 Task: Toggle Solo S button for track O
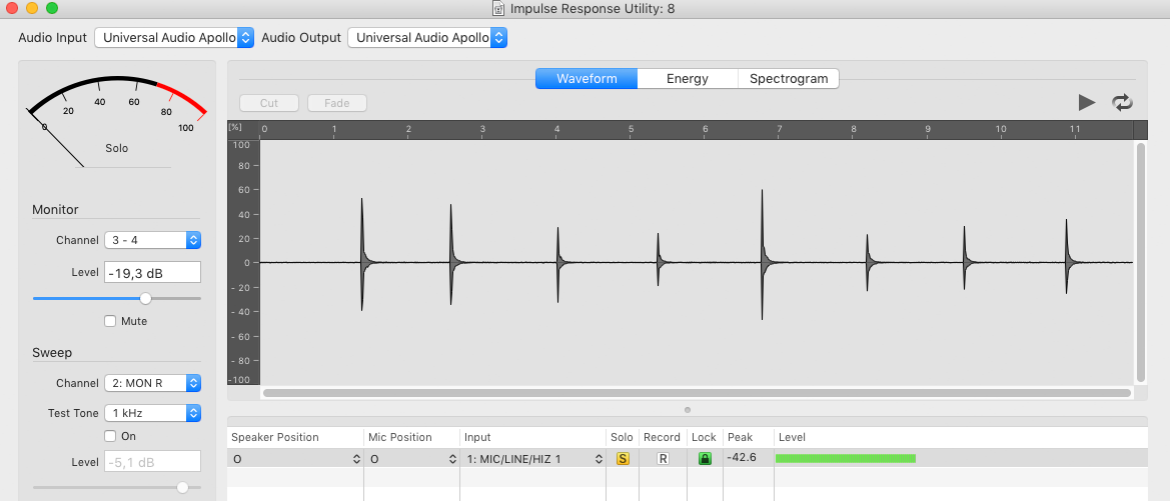[622, 458]
